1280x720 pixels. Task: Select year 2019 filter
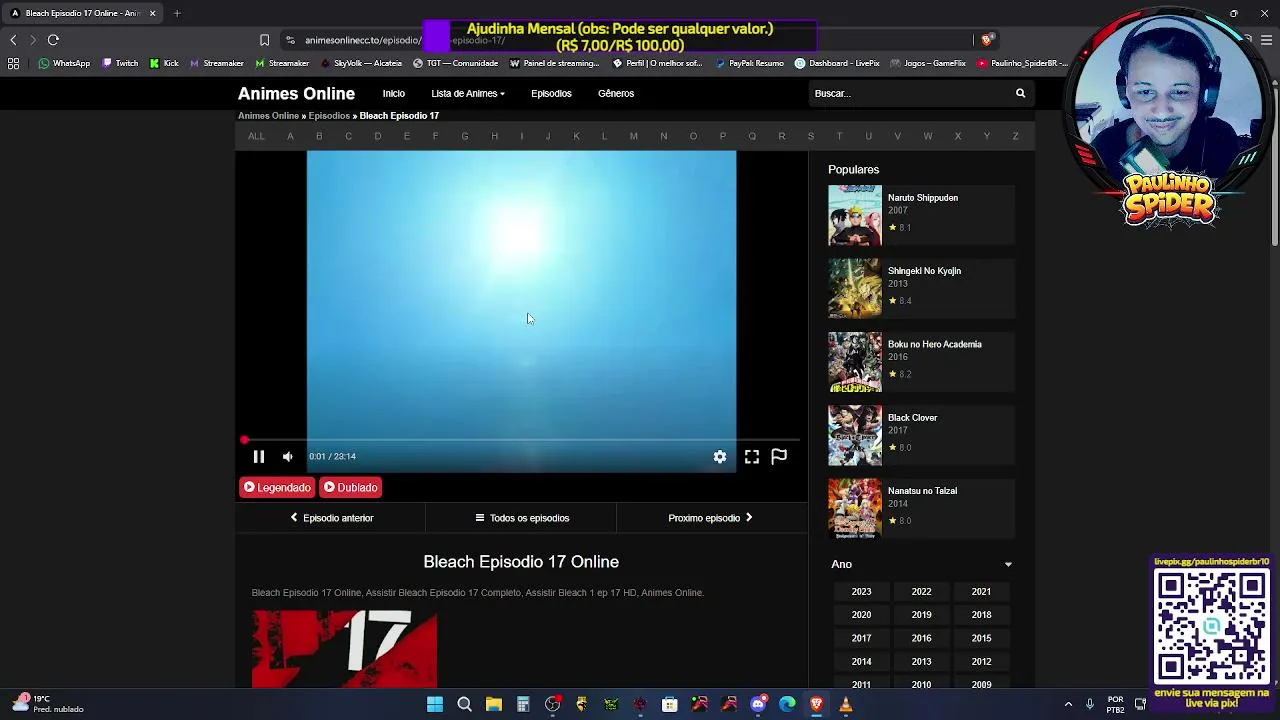[921, 615]
